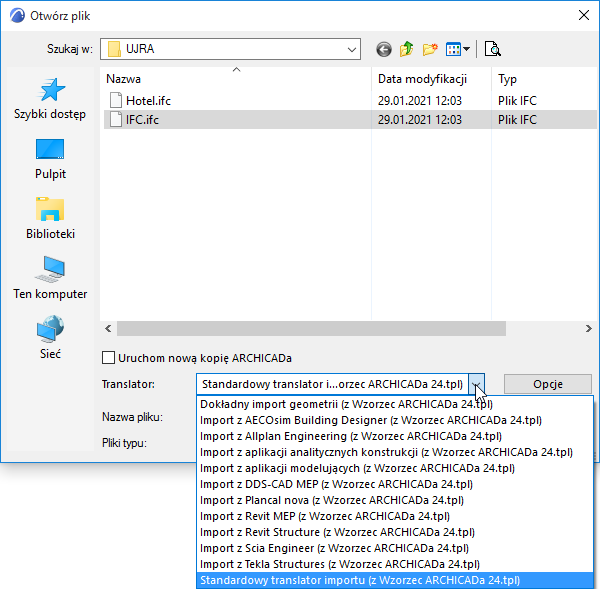Click Plik IFC type of IFC.ifc row
This screenshot has width=600, height=589.
517,120
